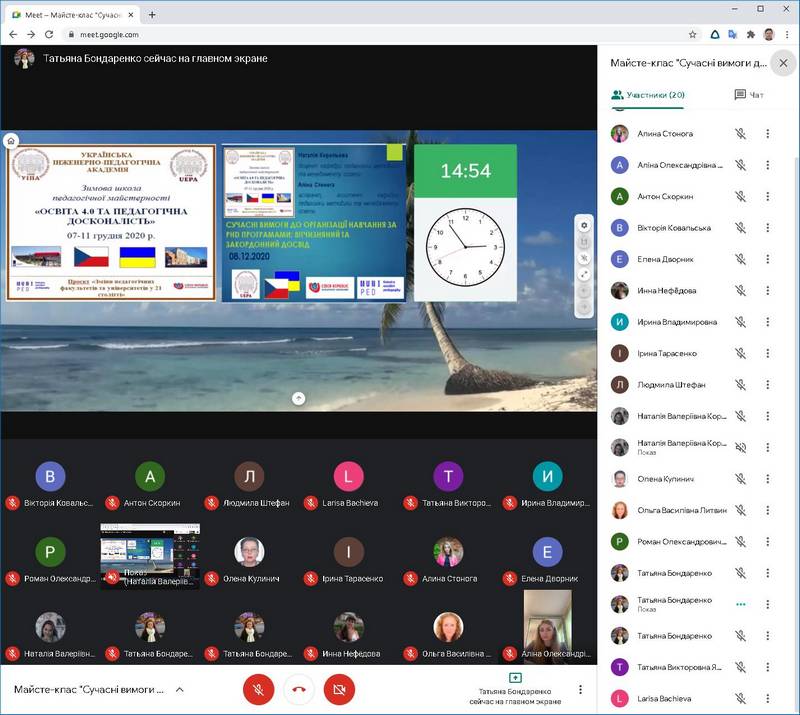Click Google Translate extension icon
The height and width of the screenshot is (715, 800).
click(733, 34)
